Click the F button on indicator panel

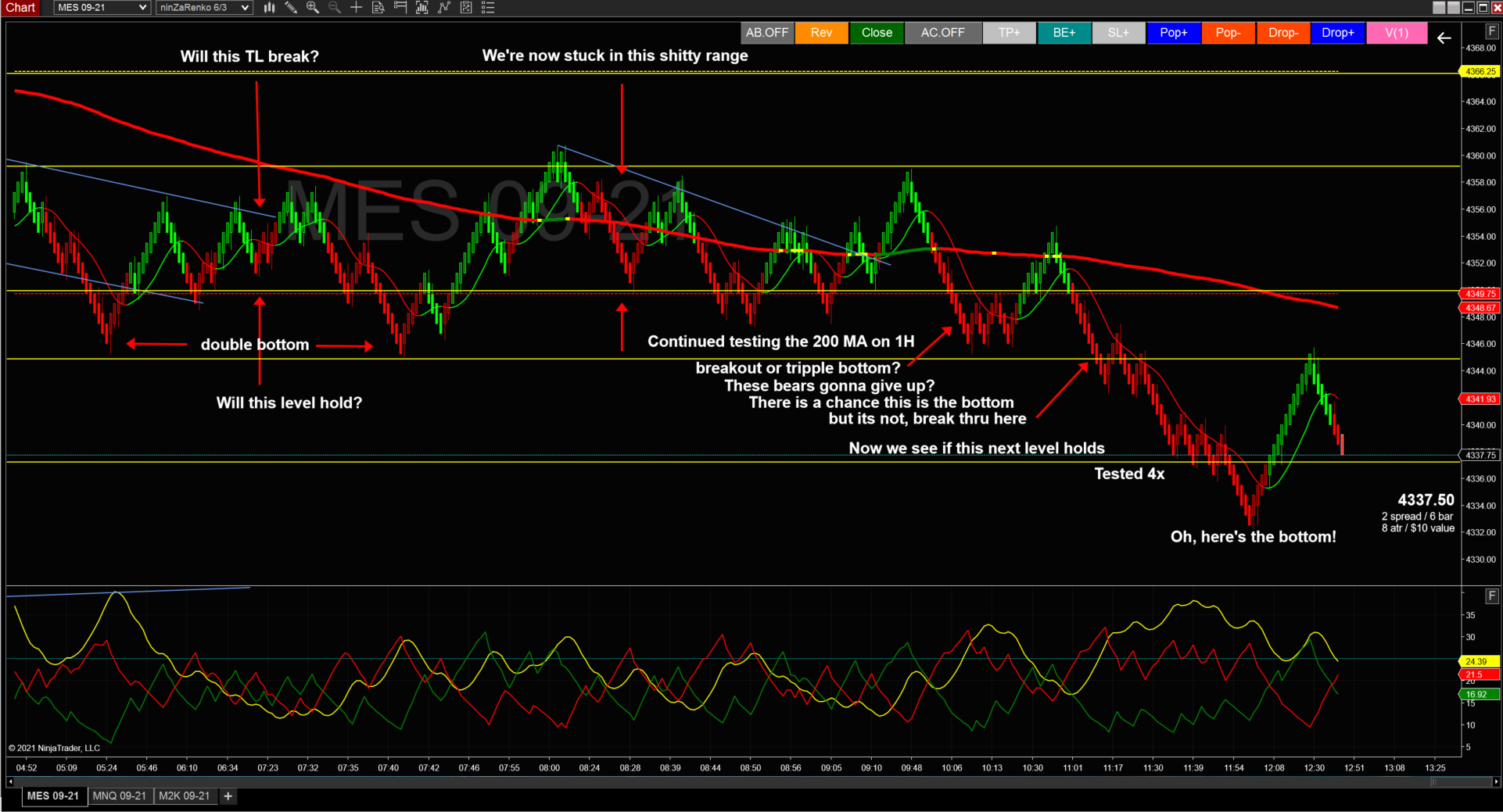pos(1492,596)
